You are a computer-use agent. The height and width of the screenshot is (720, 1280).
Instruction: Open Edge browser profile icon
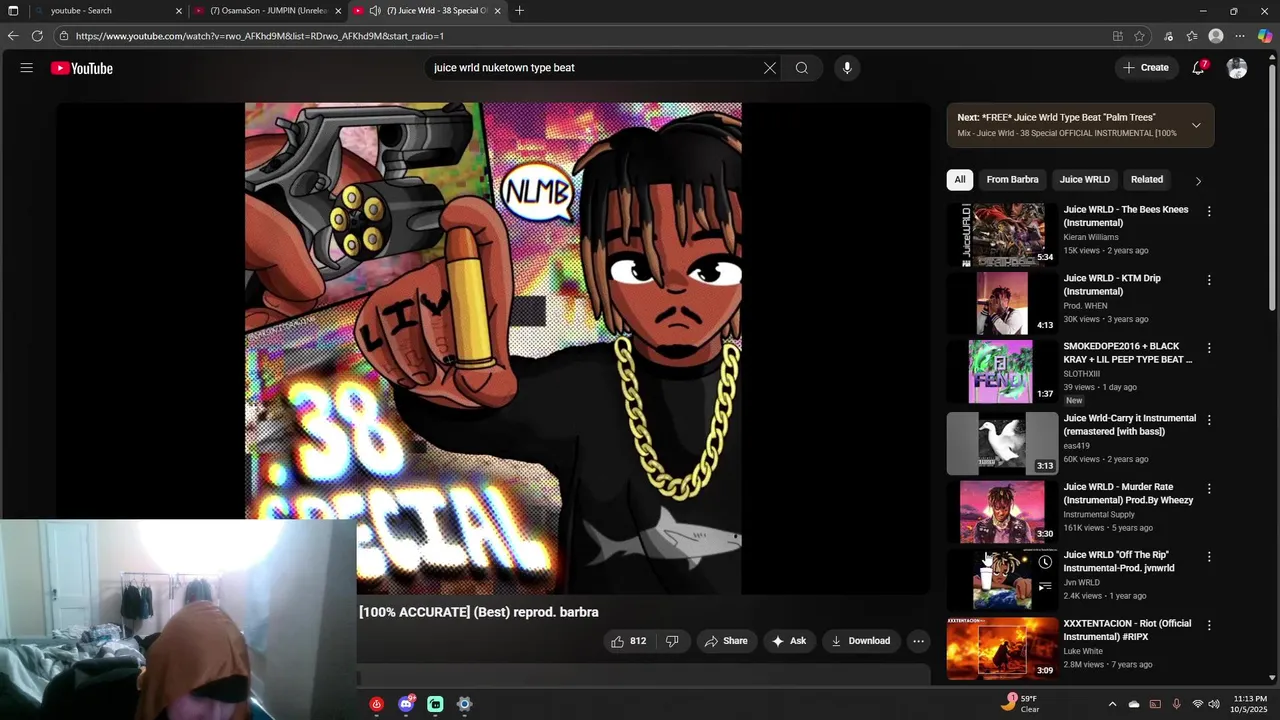click(x=1216, y=36)
